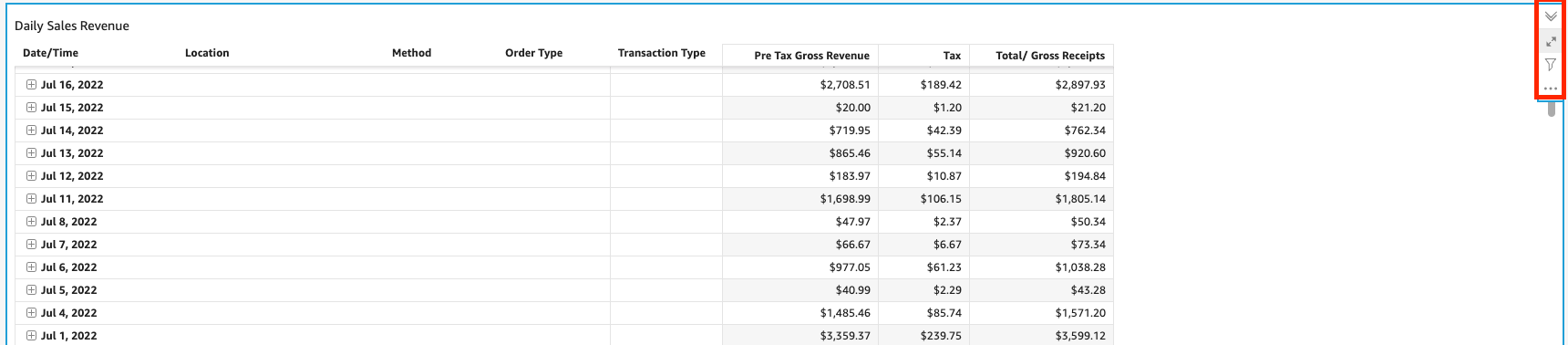The height and width of the screenshot is (345, 1568).
Task: Select the Total/ Gross Receipts column header
Action: pyautogui.click(x=1050, y=56)
